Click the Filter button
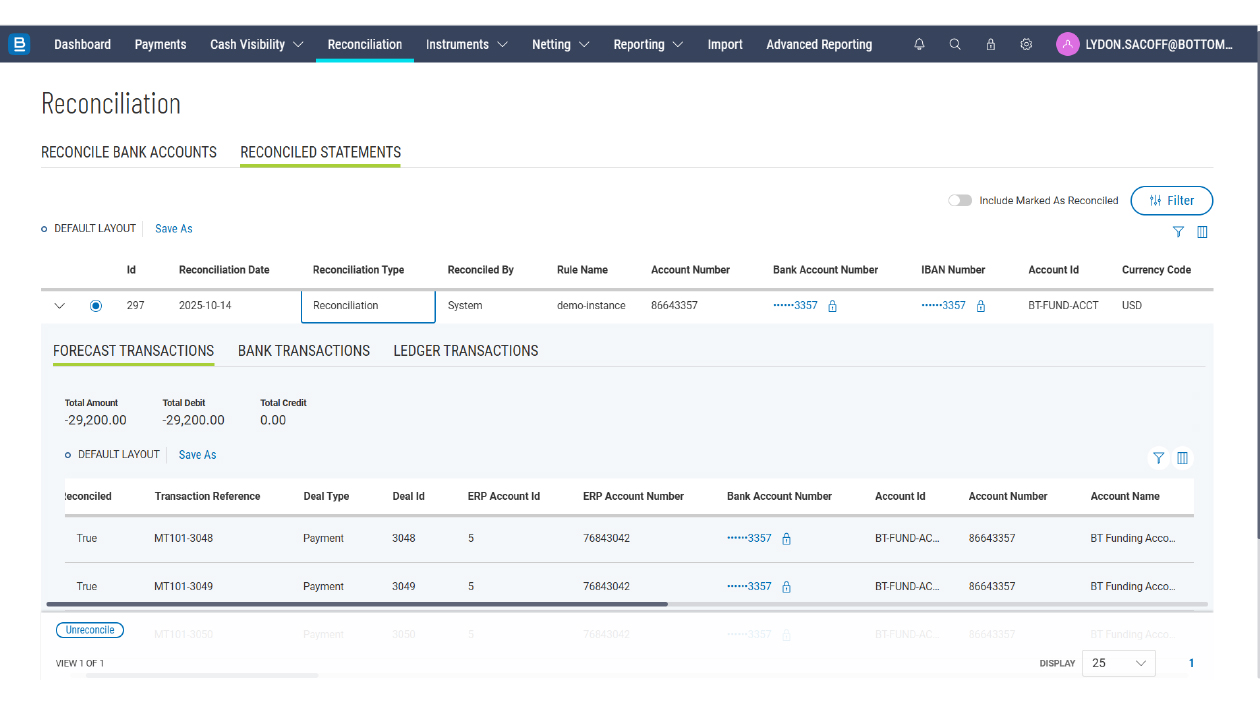Viewport: 1260px width, 706px height. 1171,201
